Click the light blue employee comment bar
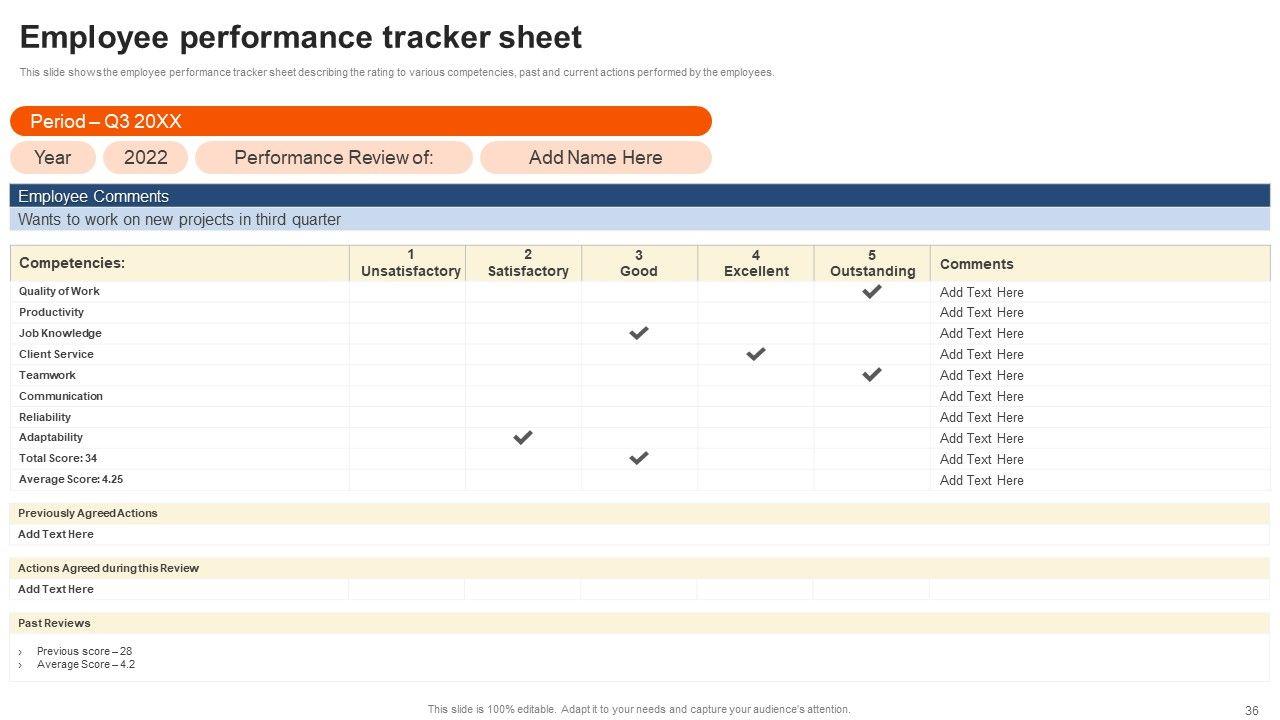This screenshot has height=720, width=1280. (640, 220)
